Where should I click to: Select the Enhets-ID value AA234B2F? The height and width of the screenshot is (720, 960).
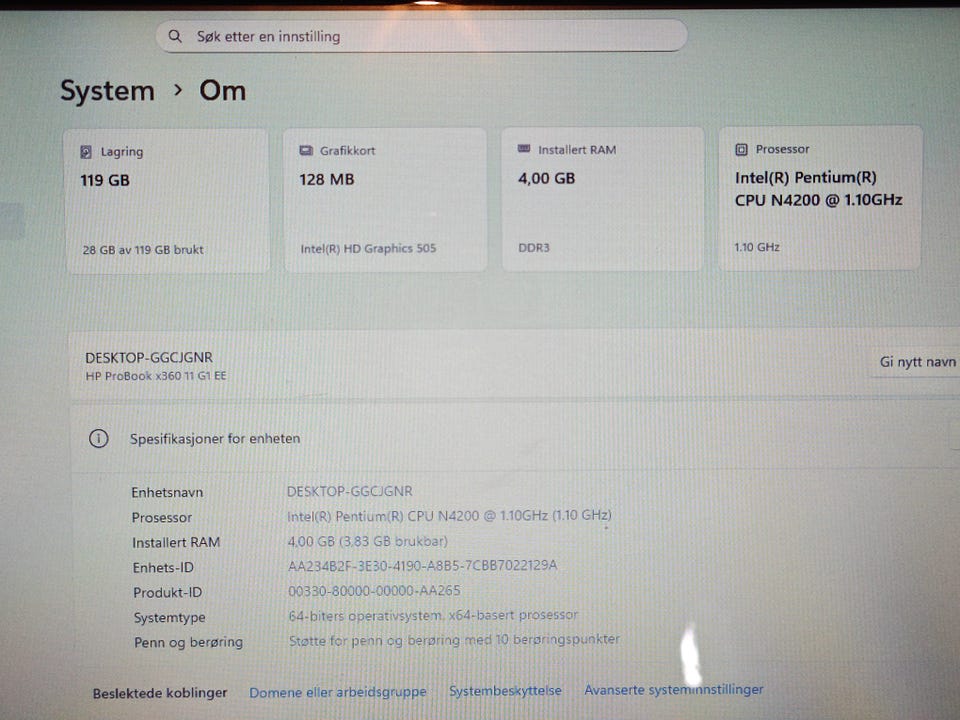(422, 566)
